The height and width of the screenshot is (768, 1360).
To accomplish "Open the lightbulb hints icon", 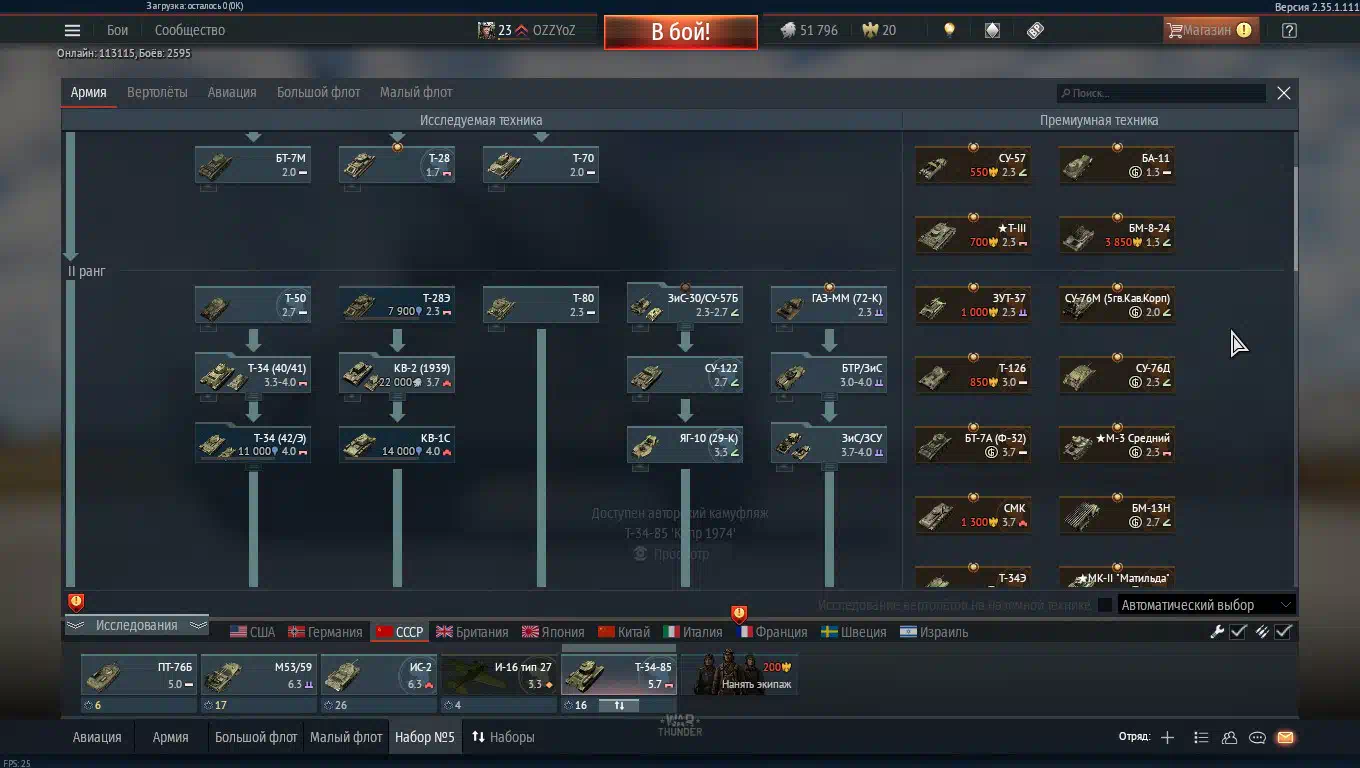I will click(949, 30).
